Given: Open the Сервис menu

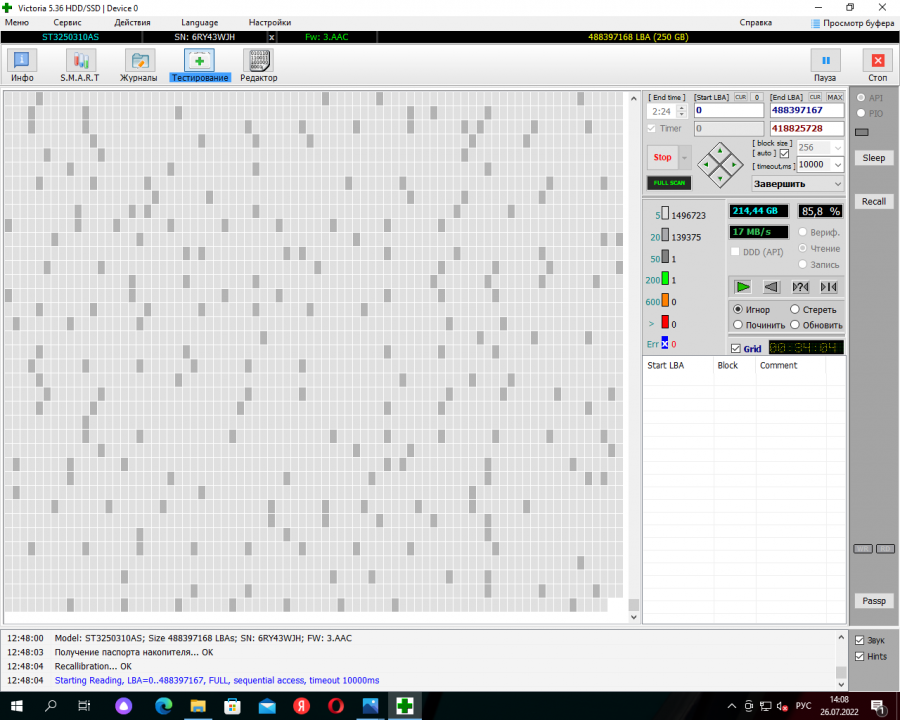Looking at the screenshot, I should pyautogui.click(x=67, y=22).
